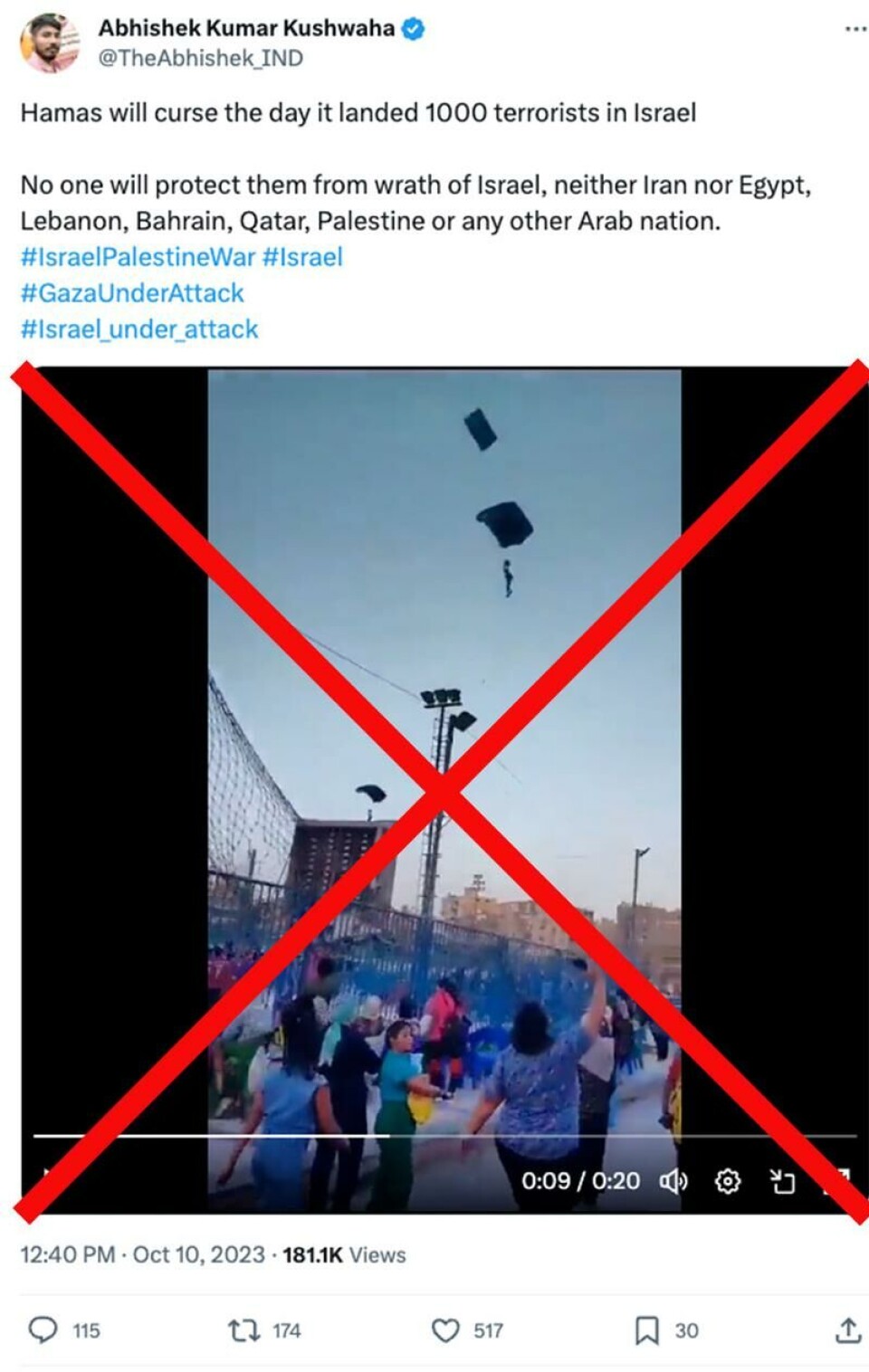This screenshot has height=1372, width=869.
Task: Share the tweet via upload icon
Action: [x=847, y=1330]
